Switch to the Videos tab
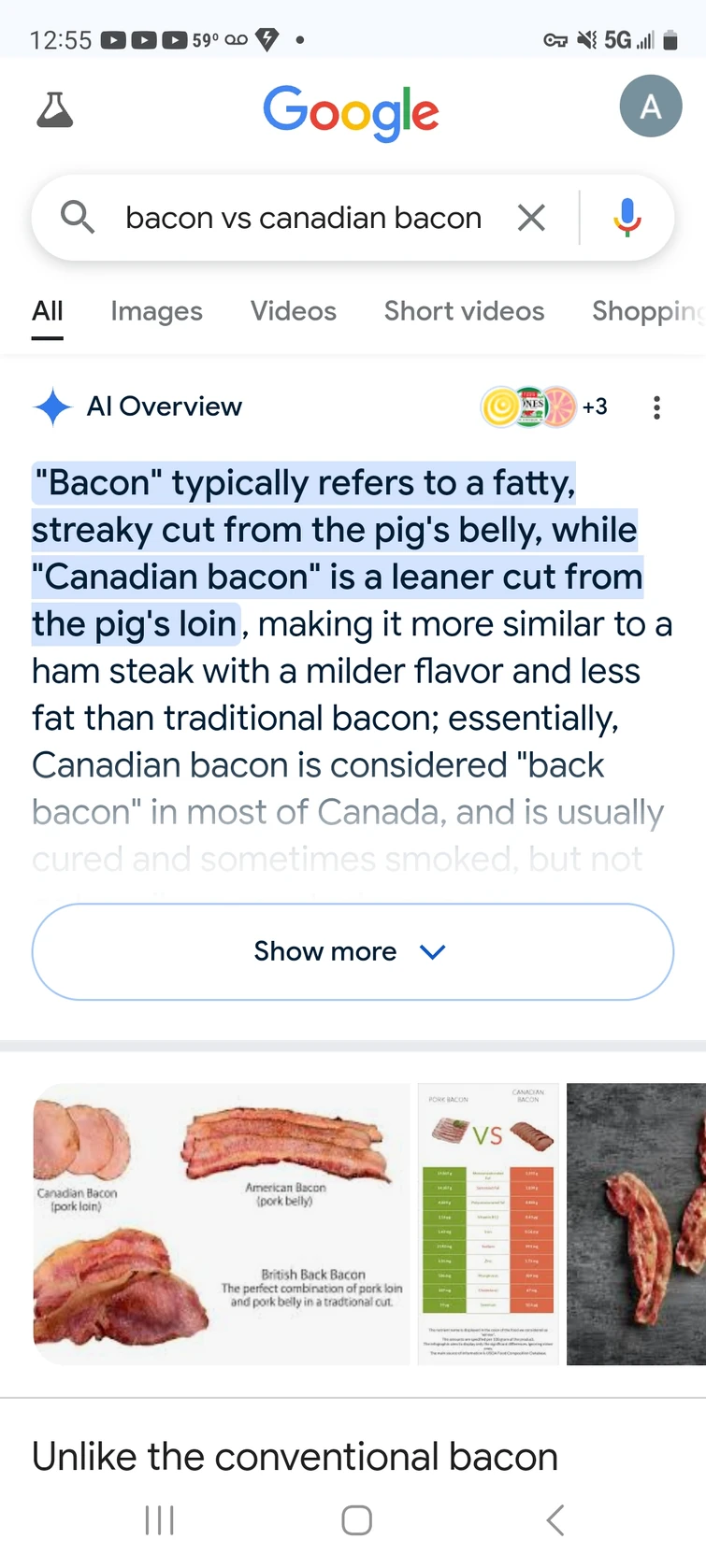706x1568 pixels. click(x=294, y=311)
